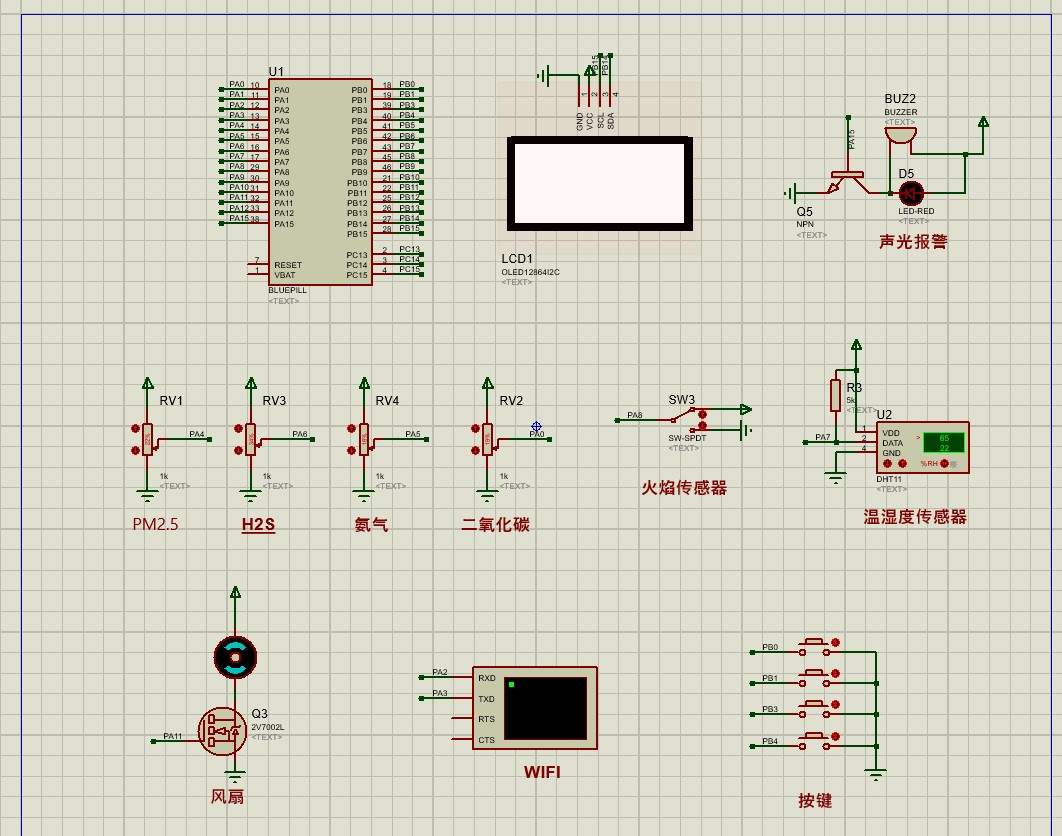Viewport: 1062px width, 836px height.
Task: Select the 按键 text label
Action: (815, 800)
